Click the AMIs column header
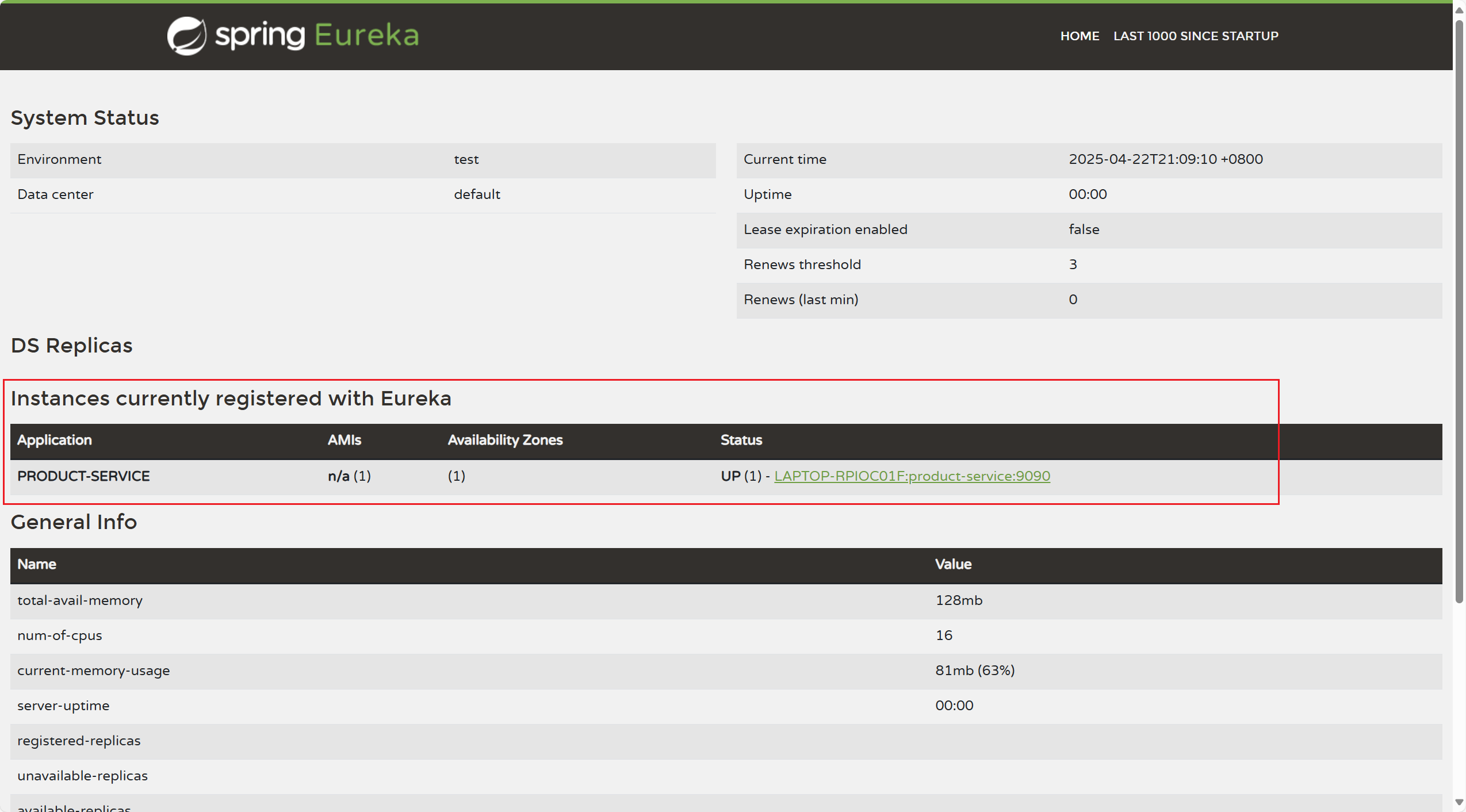Image resolution: width=1466 pixels, height=812 pixels. point(344,440)
